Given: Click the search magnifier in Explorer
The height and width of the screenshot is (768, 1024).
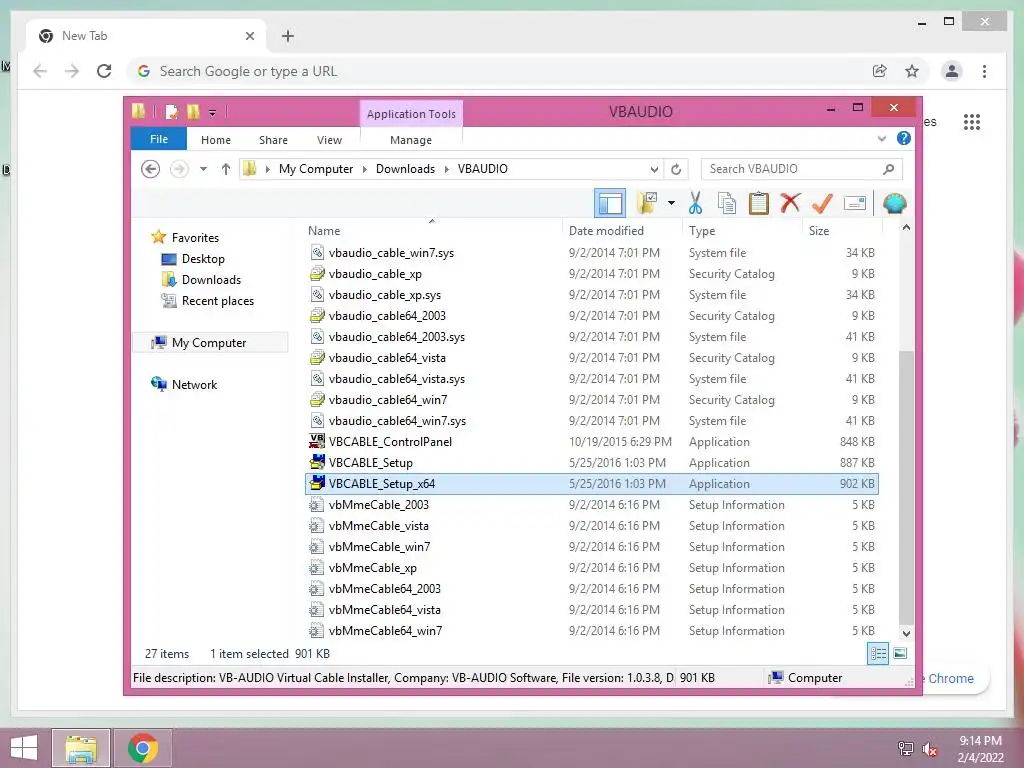Looking at the screenshot, I should point(888,169).
